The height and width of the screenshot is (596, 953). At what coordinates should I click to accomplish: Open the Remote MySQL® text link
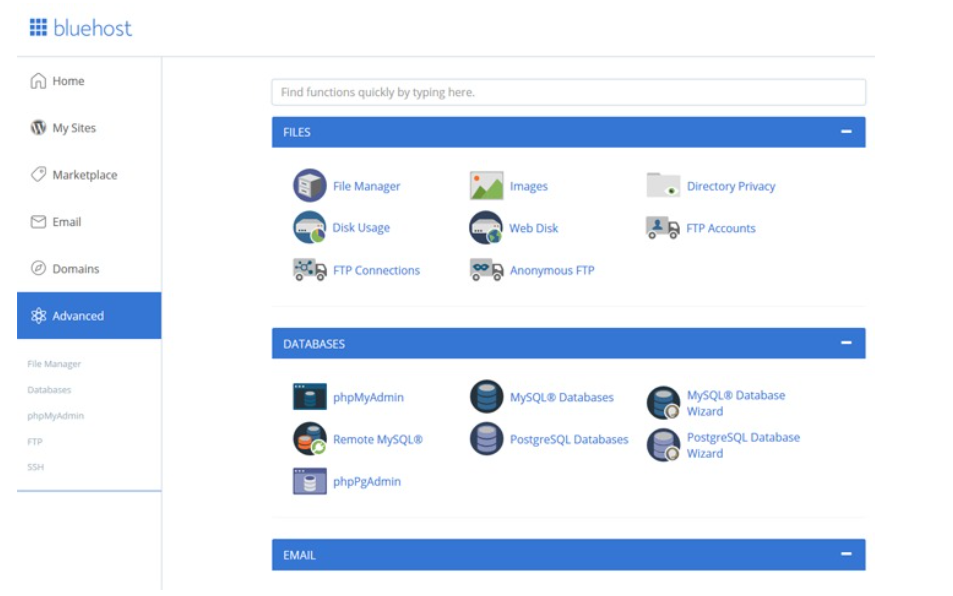(377, 439)
